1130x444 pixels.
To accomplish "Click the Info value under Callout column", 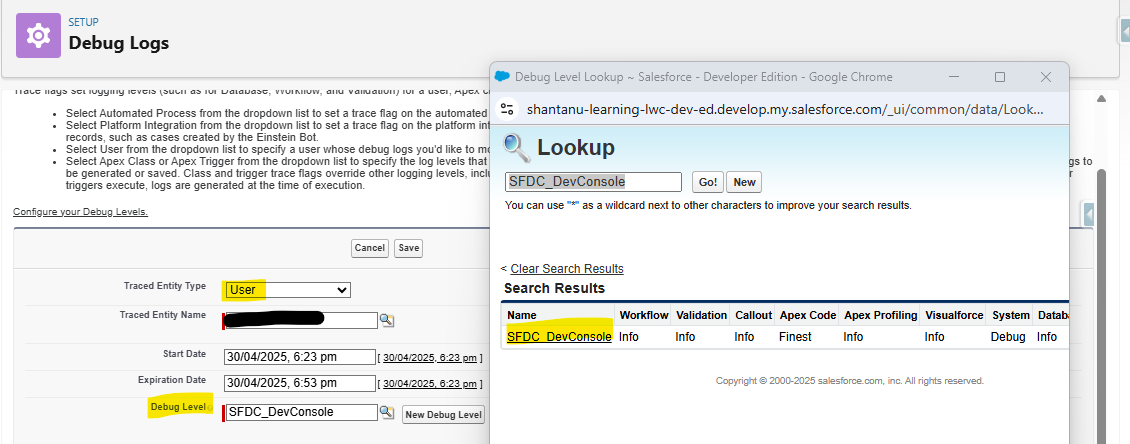I will click(744, 337).
